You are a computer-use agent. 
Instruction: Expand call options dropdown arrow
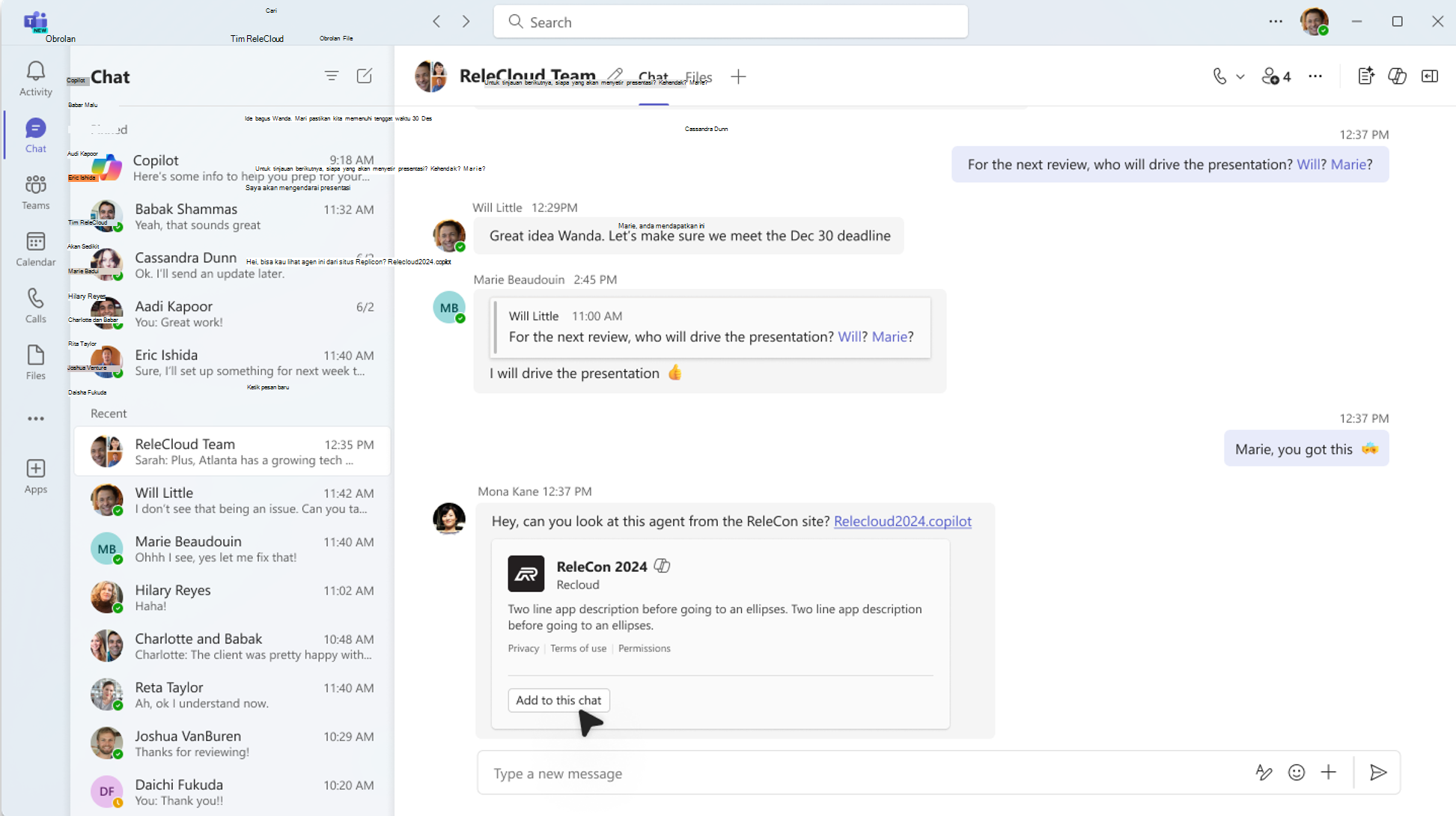(1240, 76)
